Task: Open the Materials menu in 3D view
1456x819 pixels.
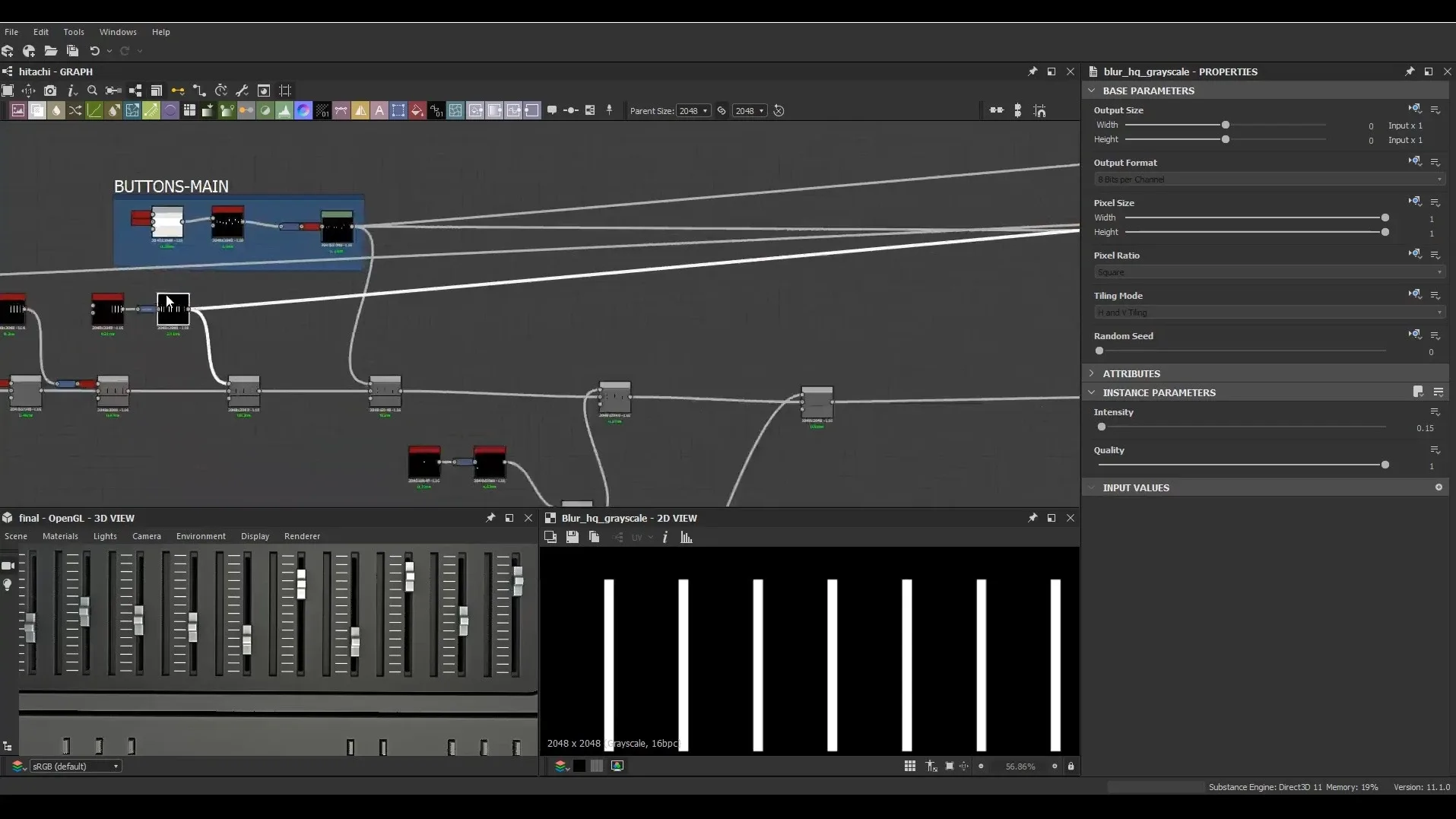Action: [x=60, y=536]
